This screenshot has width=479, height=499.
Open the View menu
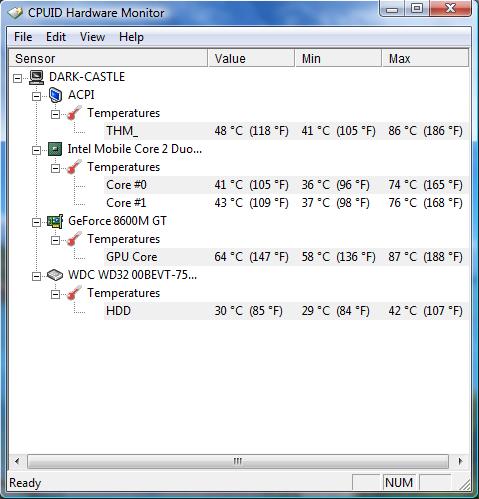click(x=92, y=37)
